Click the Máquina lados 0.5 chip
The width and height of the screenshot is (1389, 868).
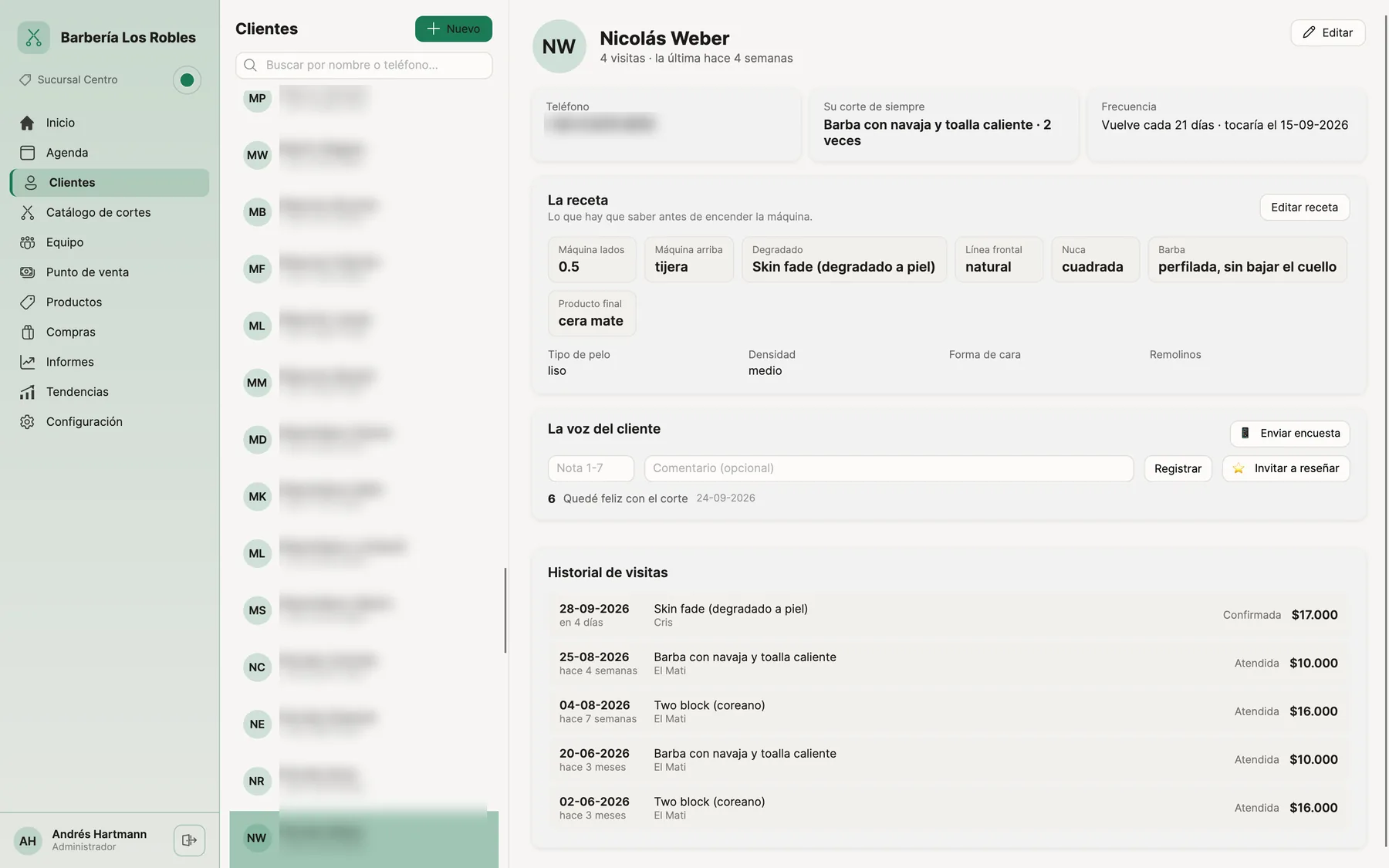click(x=592, y=259)
